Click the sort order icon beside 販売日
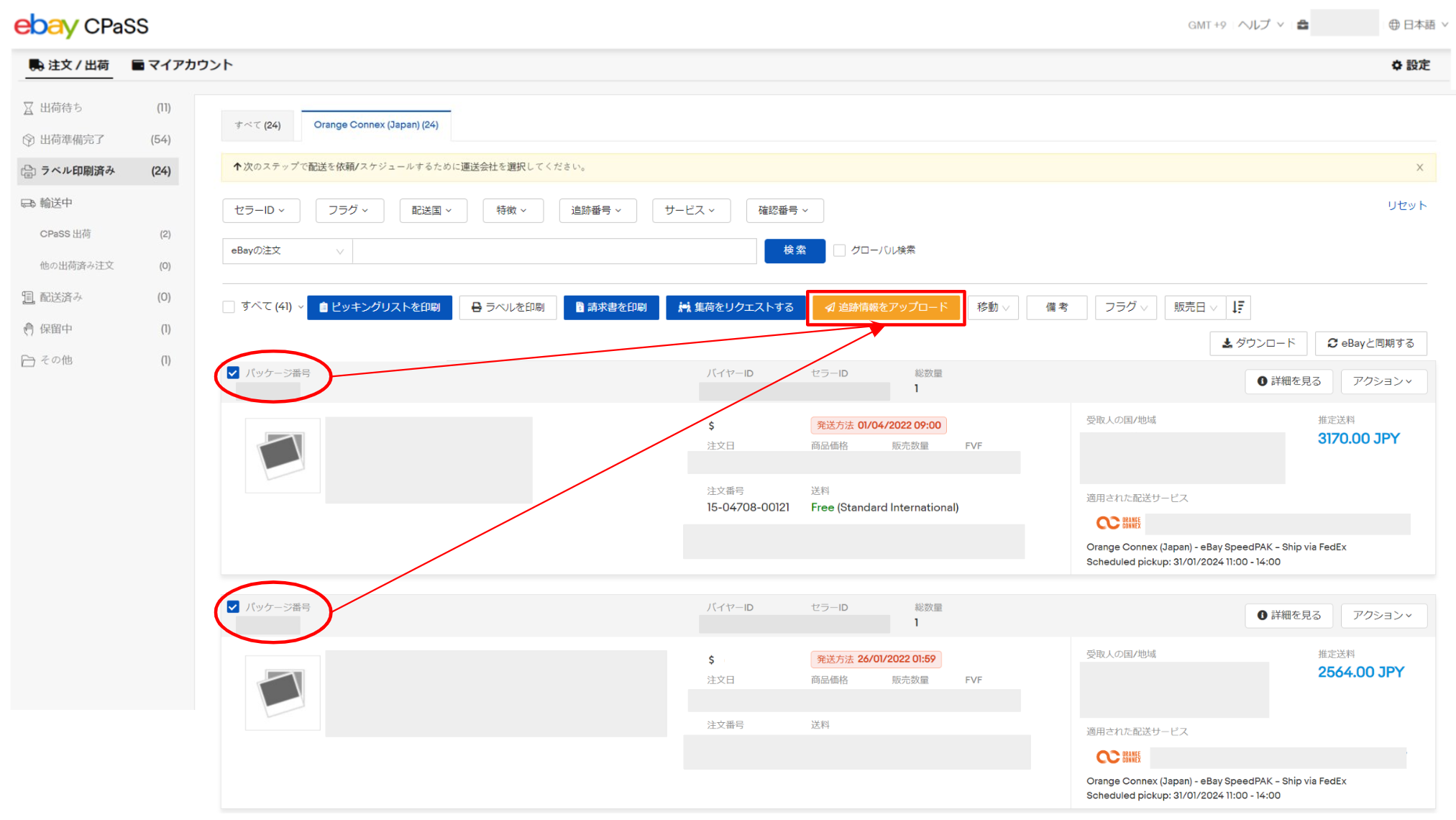 (1238, 307)
